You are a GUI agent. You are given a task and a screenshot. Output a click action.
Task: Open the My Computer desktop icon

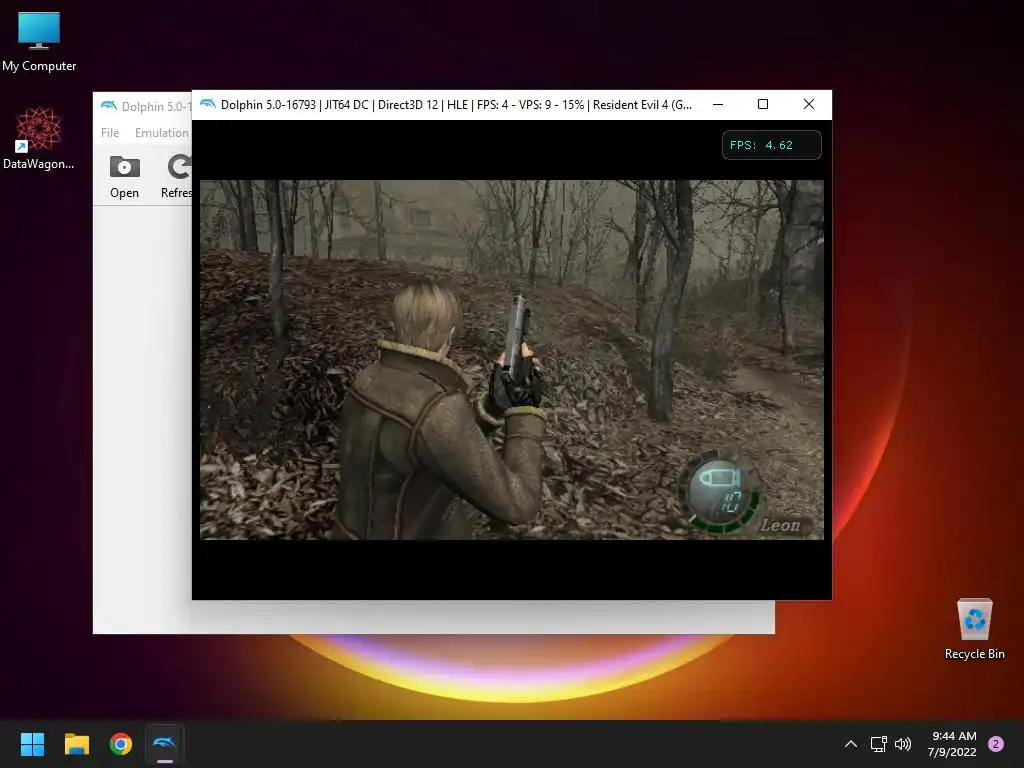tap(39, 41)
